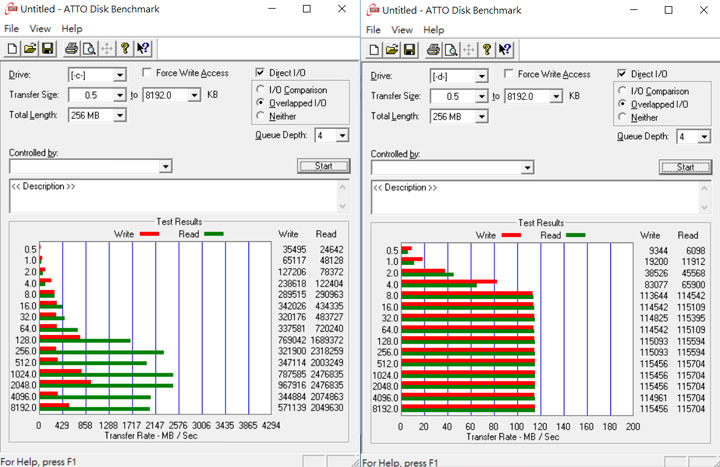720x467 pixels.
Task: Open the Help menu in right window
Action: point(433,29)
